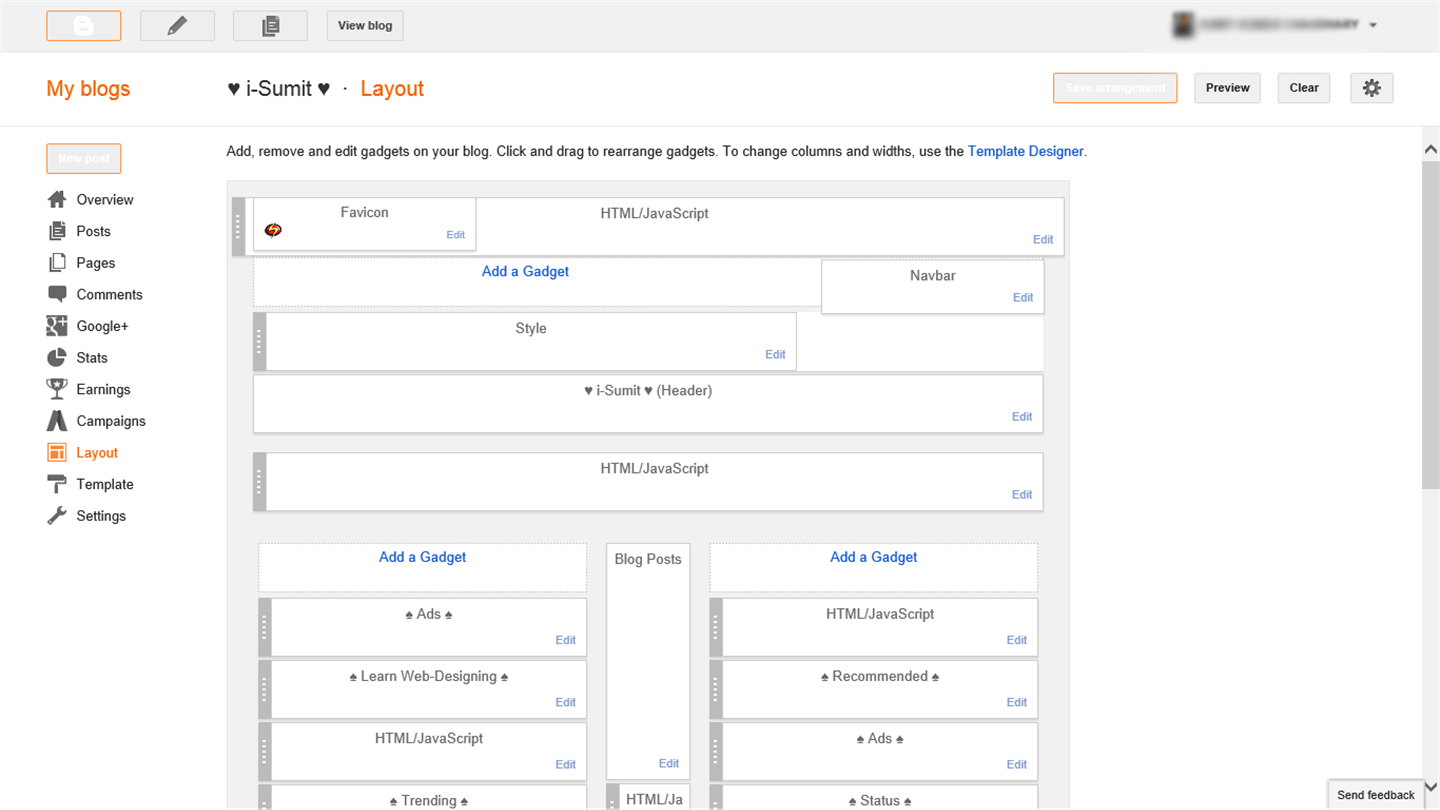Go to Comments in the sidebar
The height and width of the screenshot is (810, 1440).
pyautogui.click(x=109, y=295)
